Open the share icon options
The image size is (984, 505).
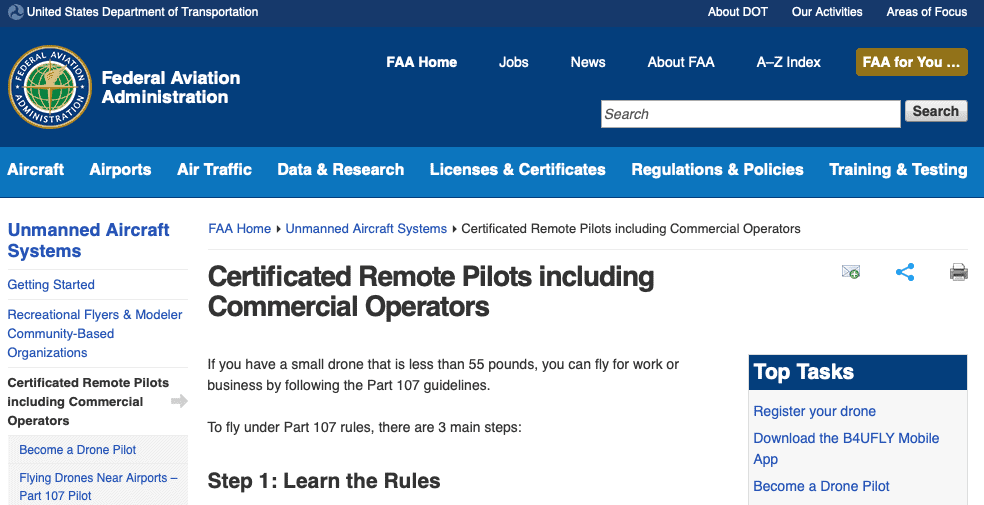click(x=905, y=272)
